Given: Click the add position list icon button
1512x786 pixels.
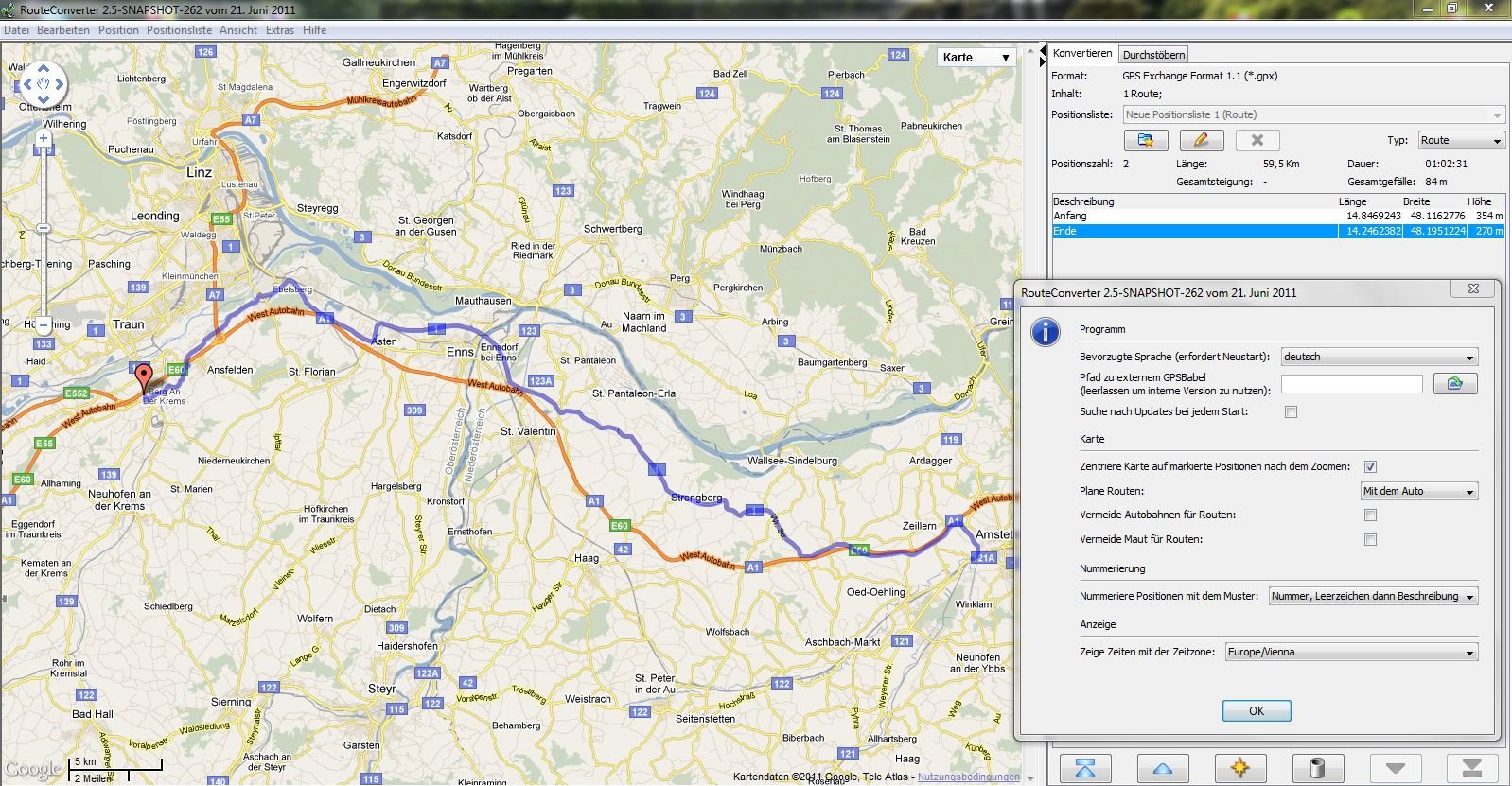Looking at the screenshot, I should 1145,140.
